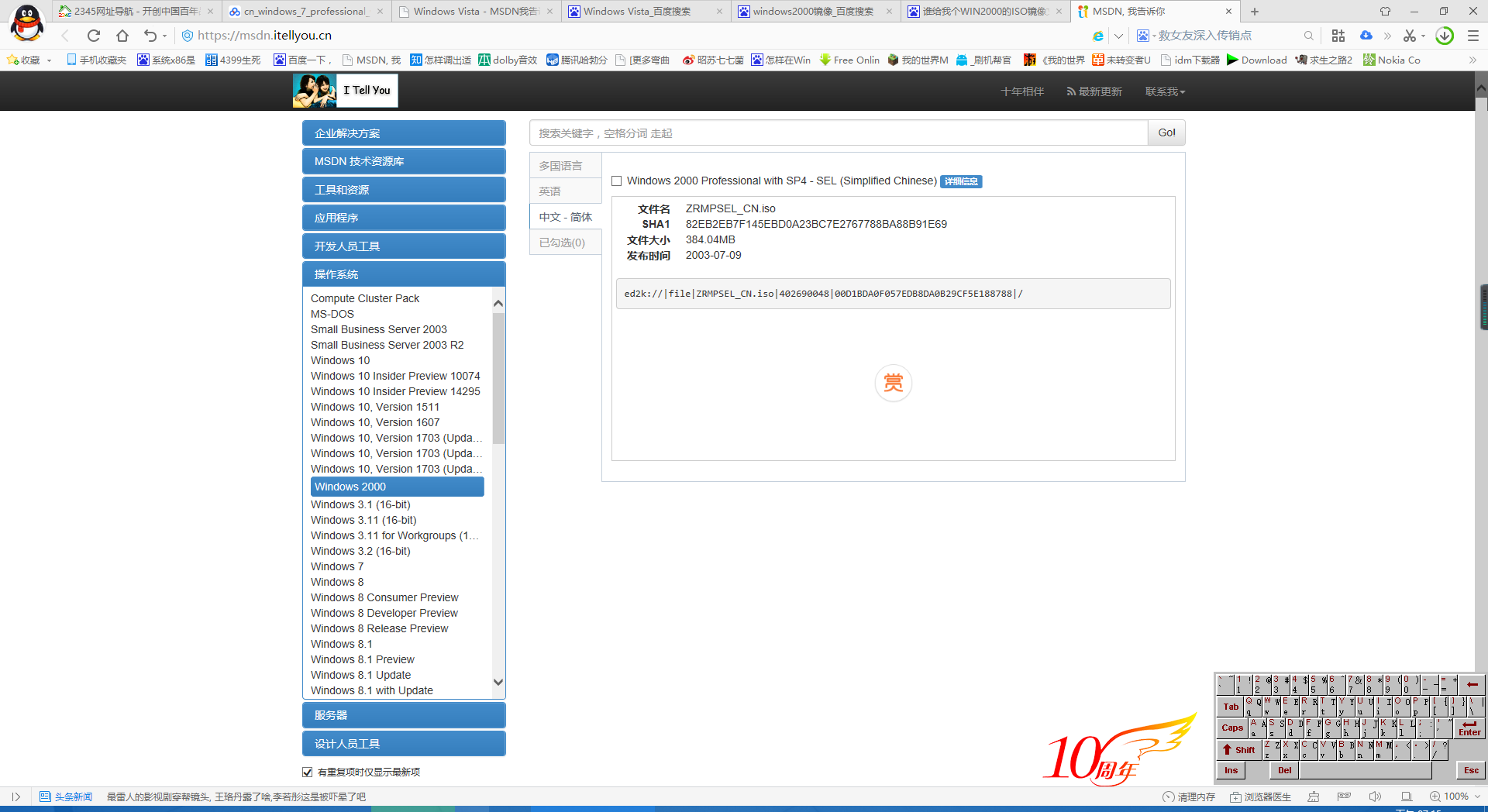Switch to the 2345网址导航 tab
Screen dimensions: 1488x812
click(x=136, y=11)
